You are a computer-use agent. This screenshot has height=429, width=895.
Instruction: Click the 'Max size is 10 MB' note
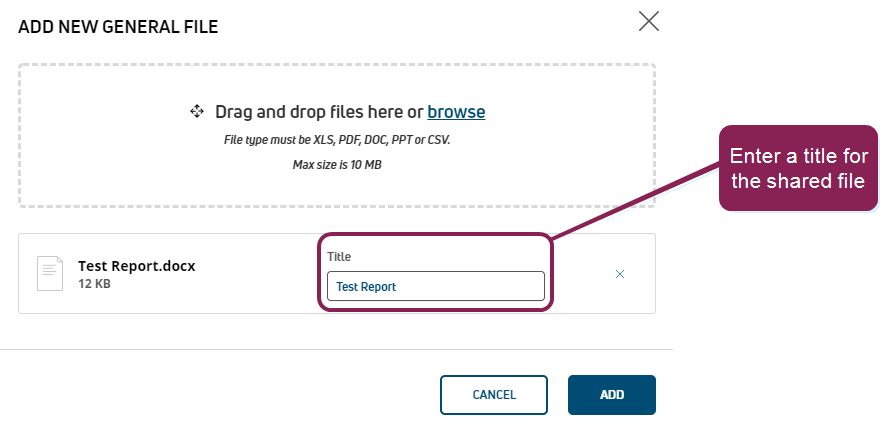pos(337,164)
